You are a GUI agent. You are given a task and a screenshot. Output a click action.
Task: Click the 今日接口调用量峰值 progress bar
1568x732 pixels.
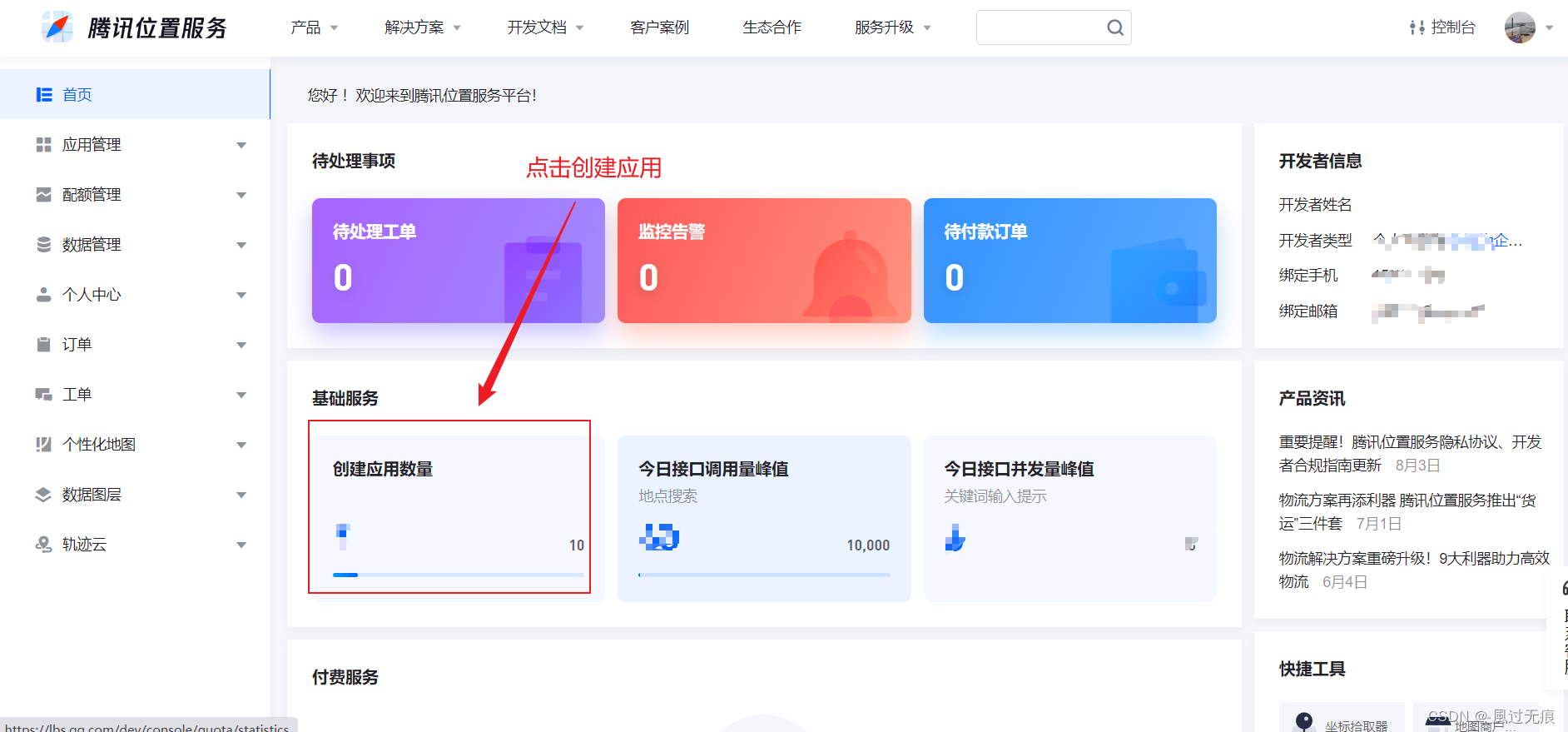764,575
